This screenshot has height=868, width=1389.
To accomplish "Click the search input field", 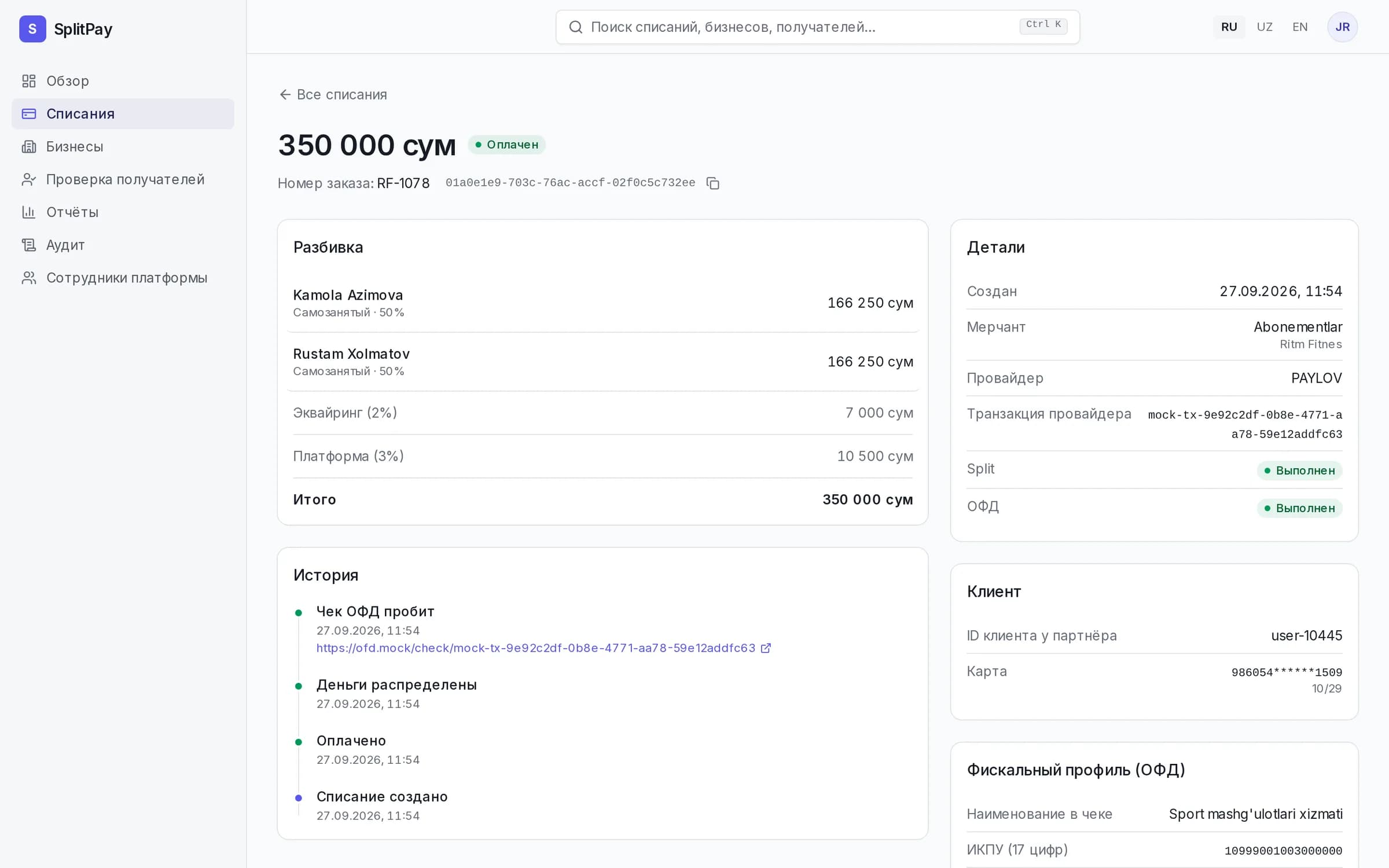I will (817, 27).
